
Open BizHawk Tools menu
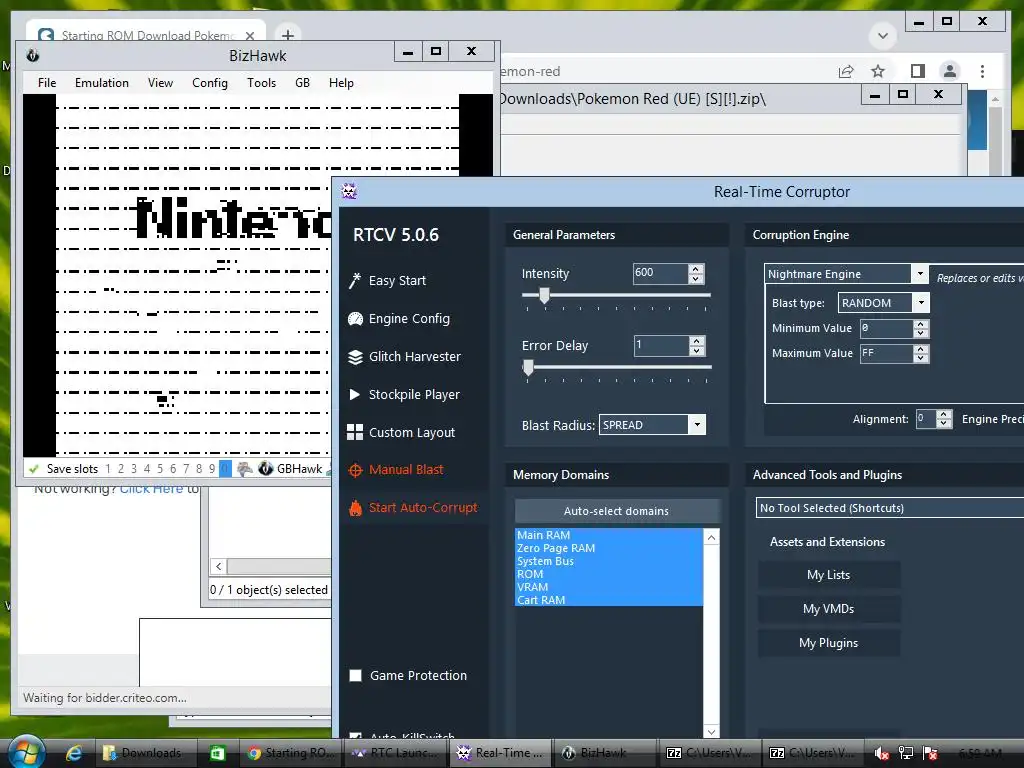tap(261, 83)
